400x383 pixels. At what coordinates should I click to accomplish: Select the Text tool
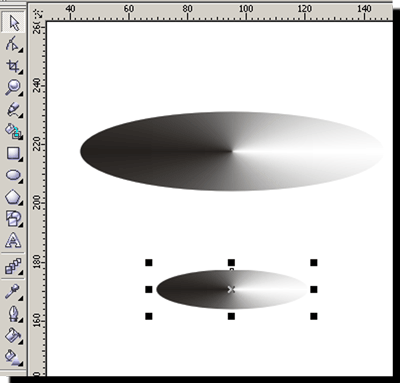(x=13, y=240)
